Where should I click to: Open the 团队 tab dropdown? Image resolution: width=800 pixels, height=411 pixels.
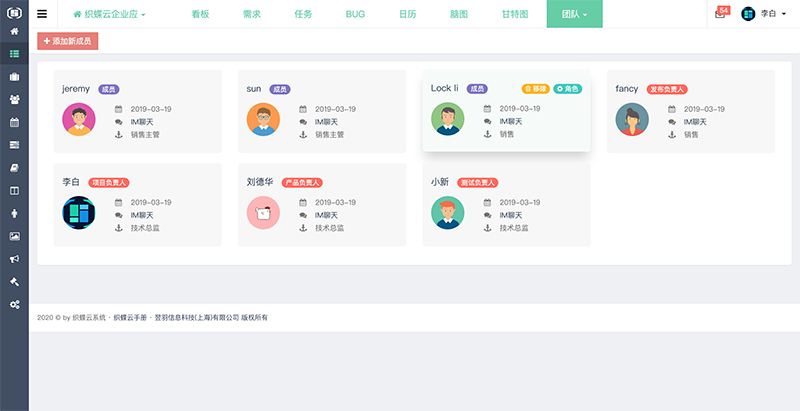[574, 14]
